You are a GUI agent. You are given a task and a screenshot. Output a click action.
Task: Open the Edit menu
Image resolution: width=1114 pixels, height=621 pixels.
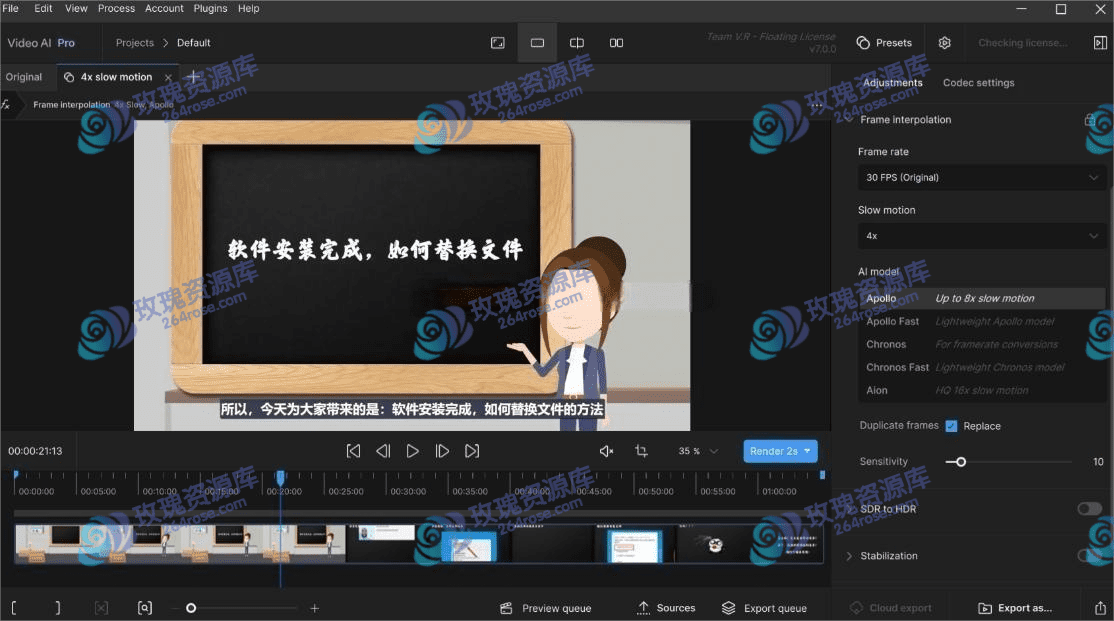pyautogui.click(x=43, y=9)
